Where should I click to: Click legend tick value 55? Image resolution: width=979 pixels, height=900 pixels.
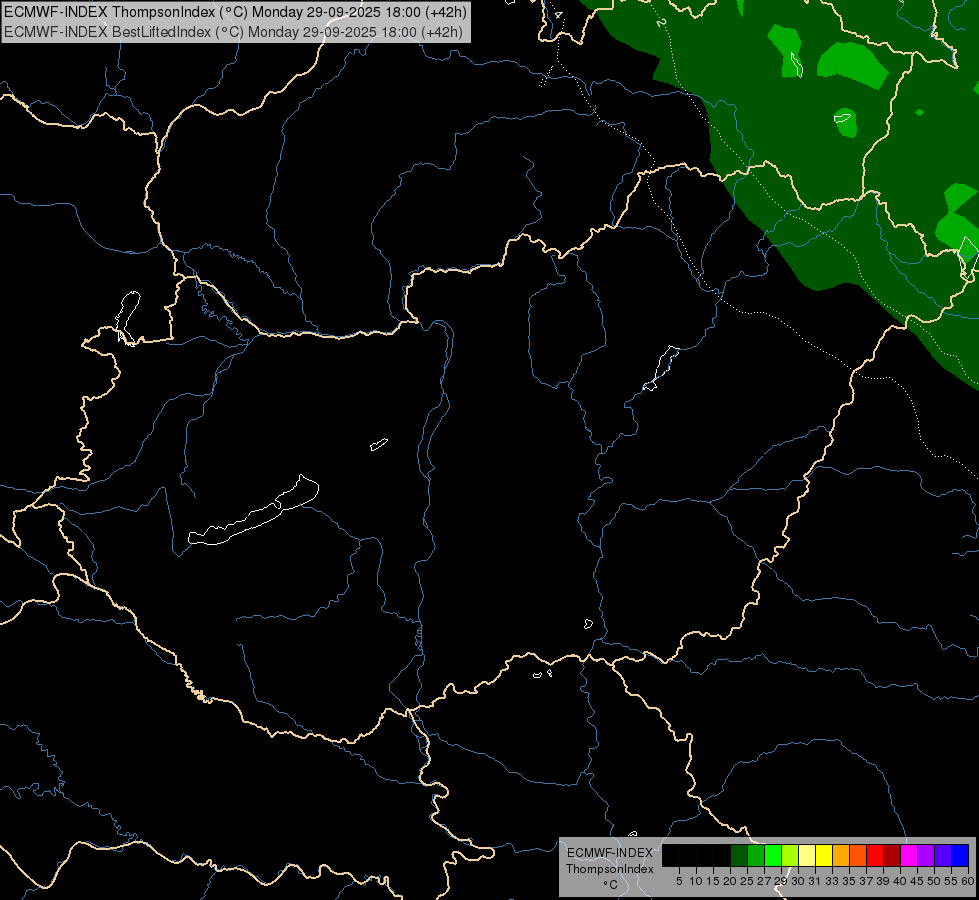coord(952,881)
